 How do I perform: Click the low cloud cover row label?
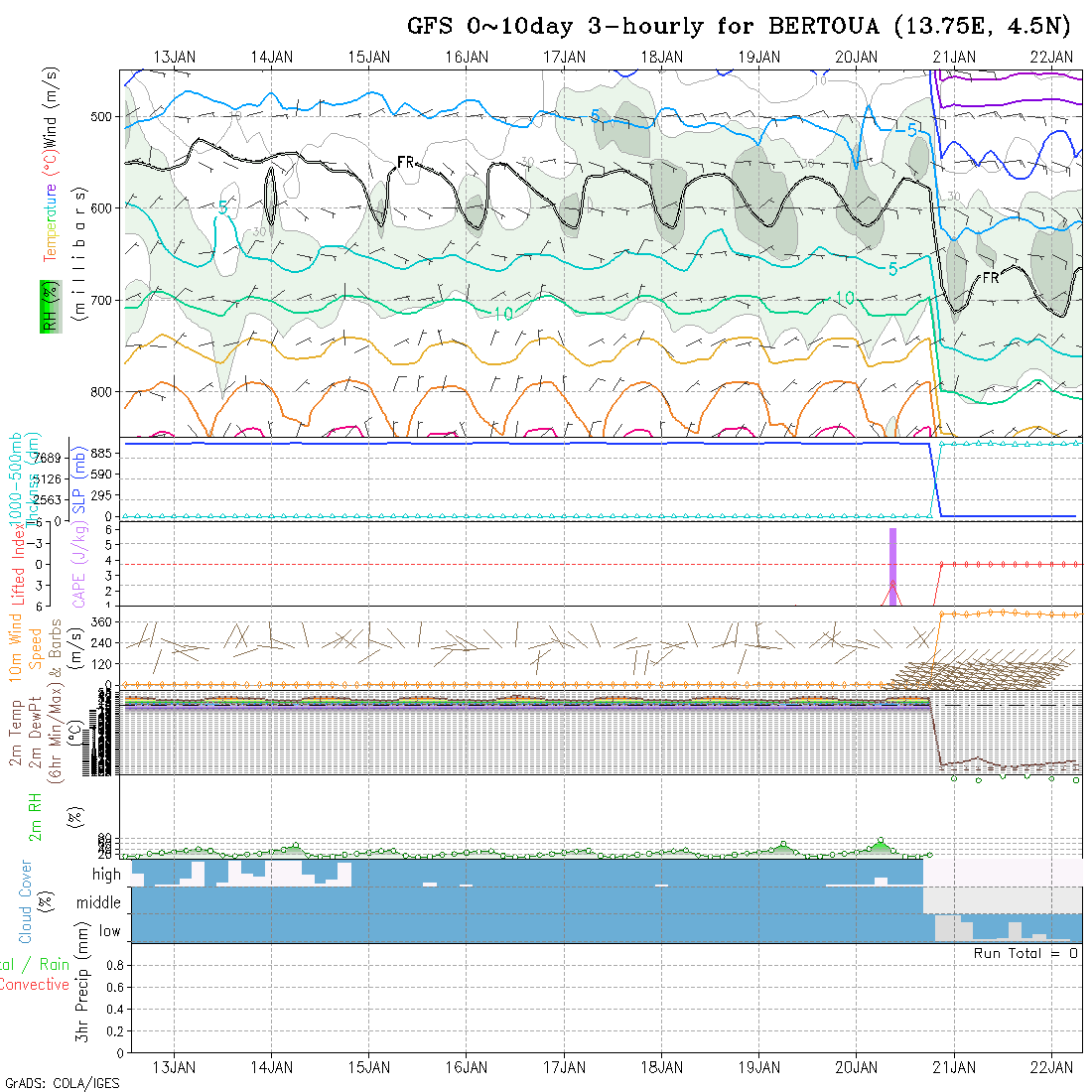pyautogui.click(x=109, y=931)
